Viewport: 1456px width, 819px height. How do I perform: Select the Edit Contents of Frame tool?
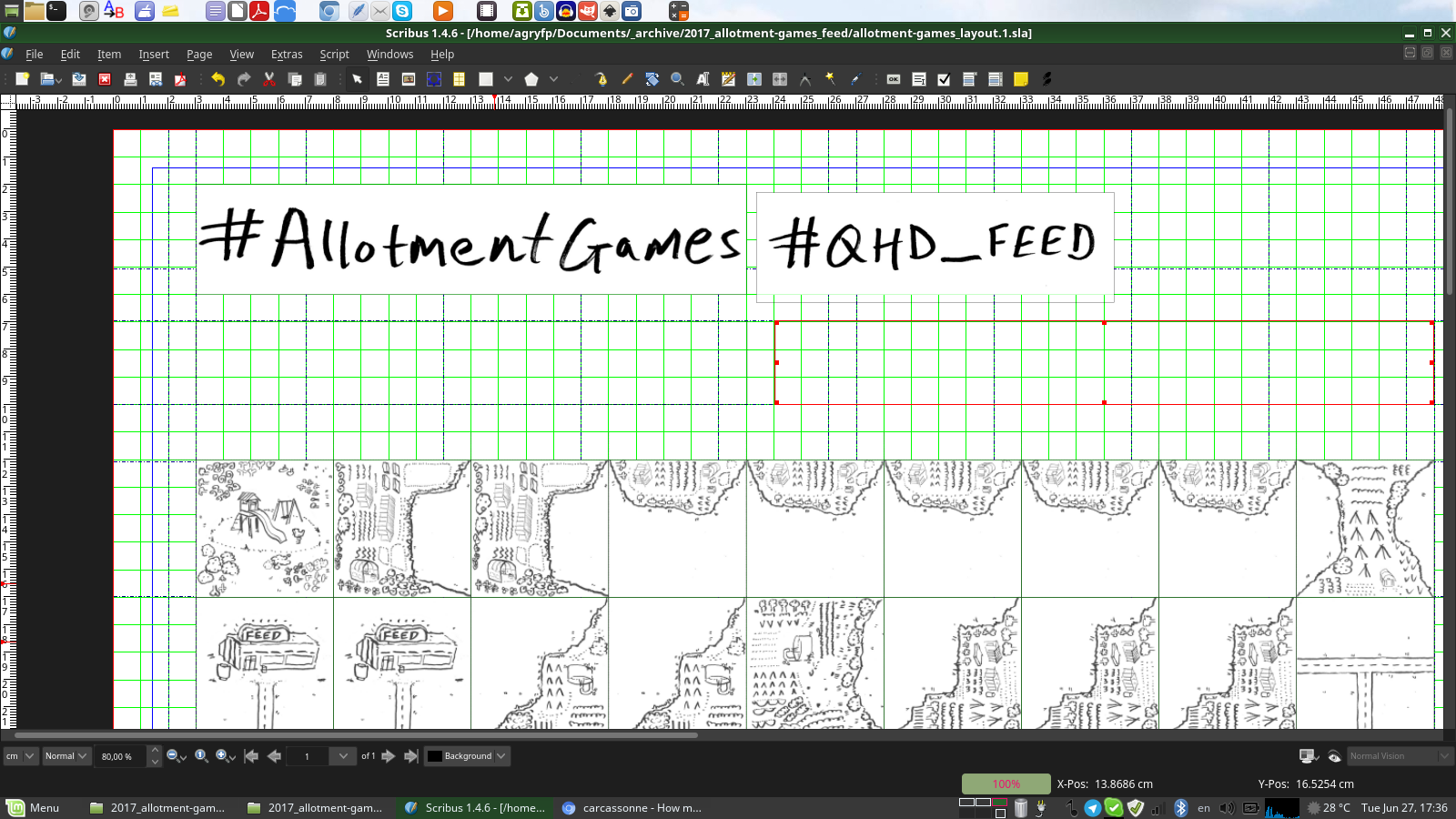(x=703, y=79)
